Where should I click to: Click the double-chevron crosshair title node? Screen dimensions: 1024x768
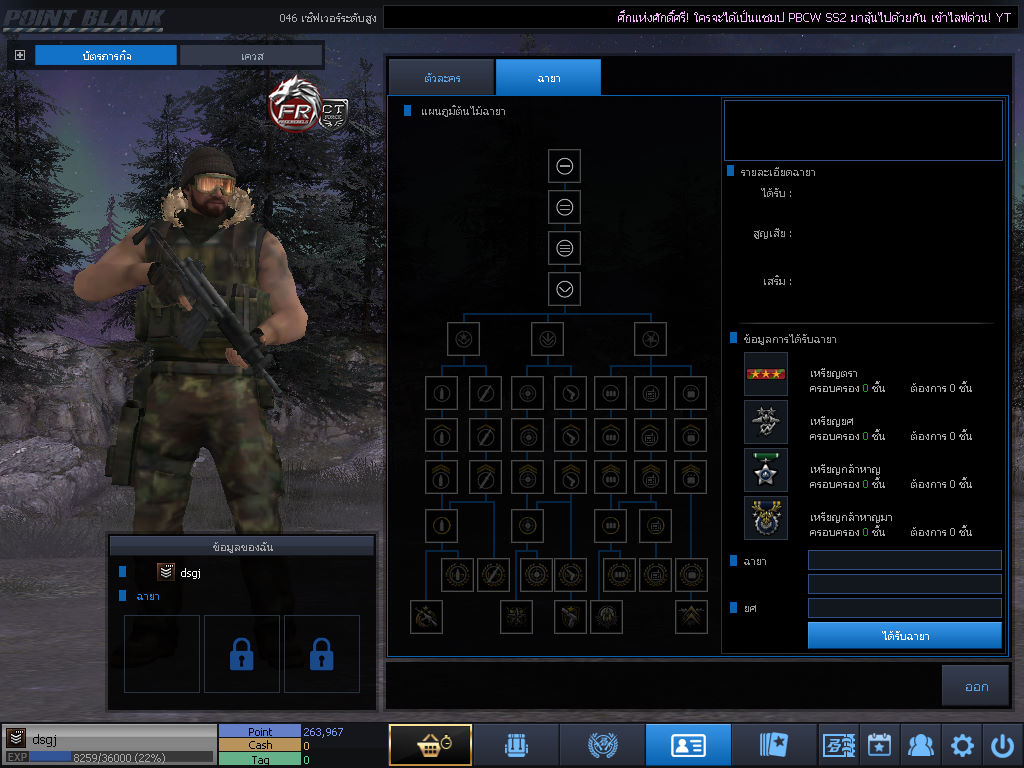tap(528, 477)
